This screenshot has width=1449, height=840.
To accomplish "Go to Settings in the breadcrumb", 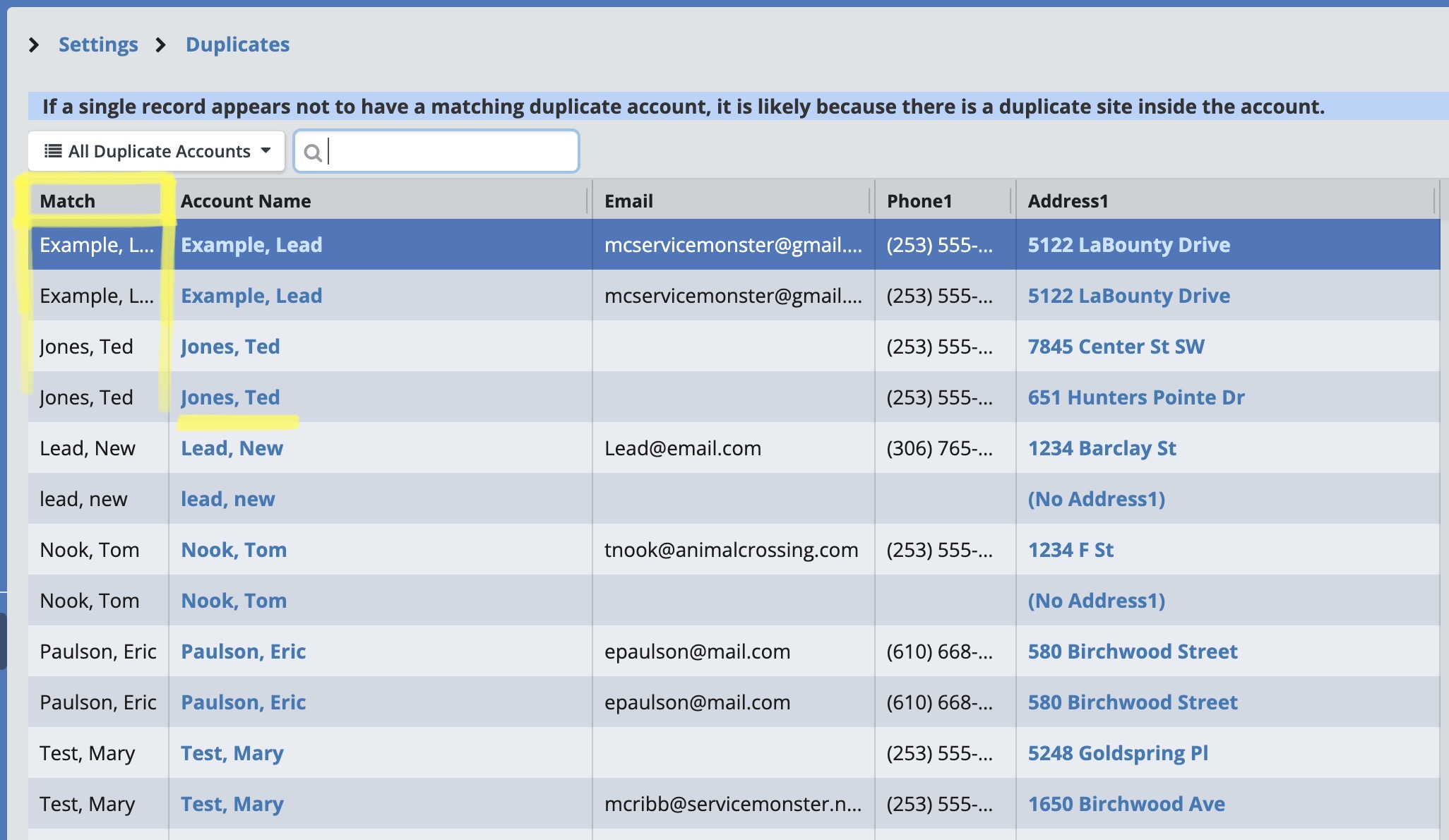I will [98, 44].
